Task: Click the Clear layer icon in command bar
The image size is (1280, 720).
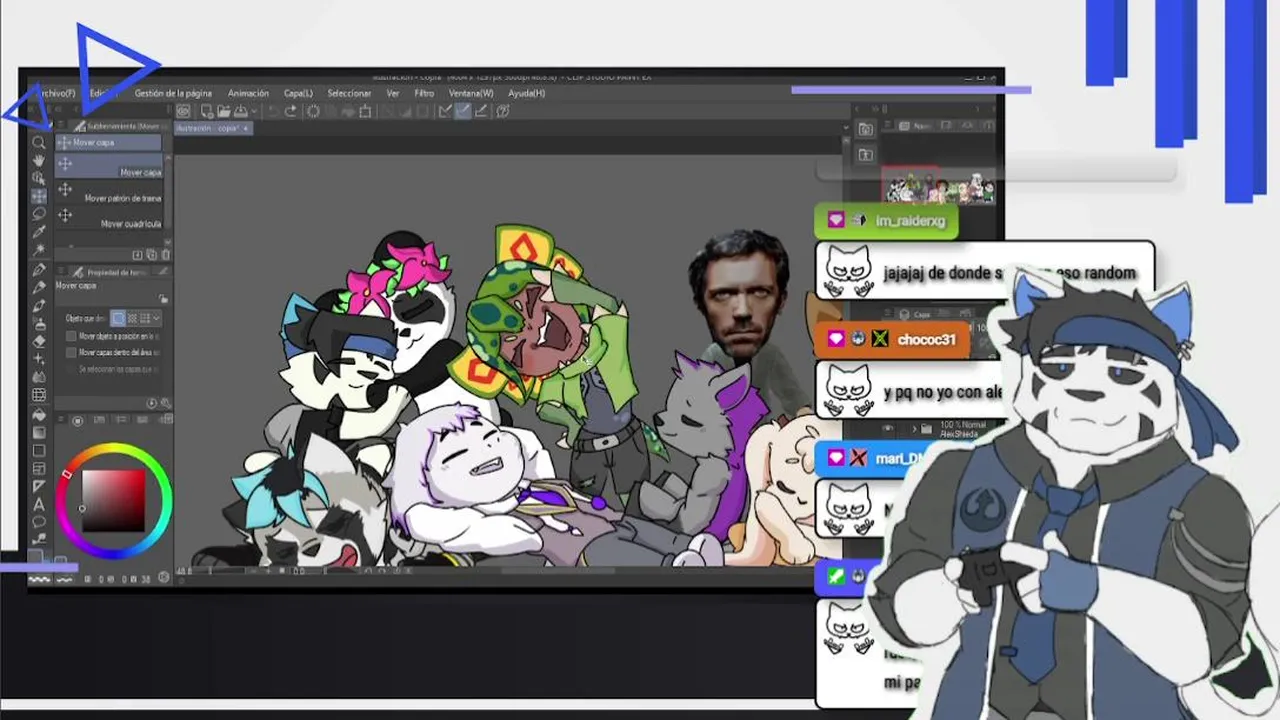Action: (x=313, y=111)
